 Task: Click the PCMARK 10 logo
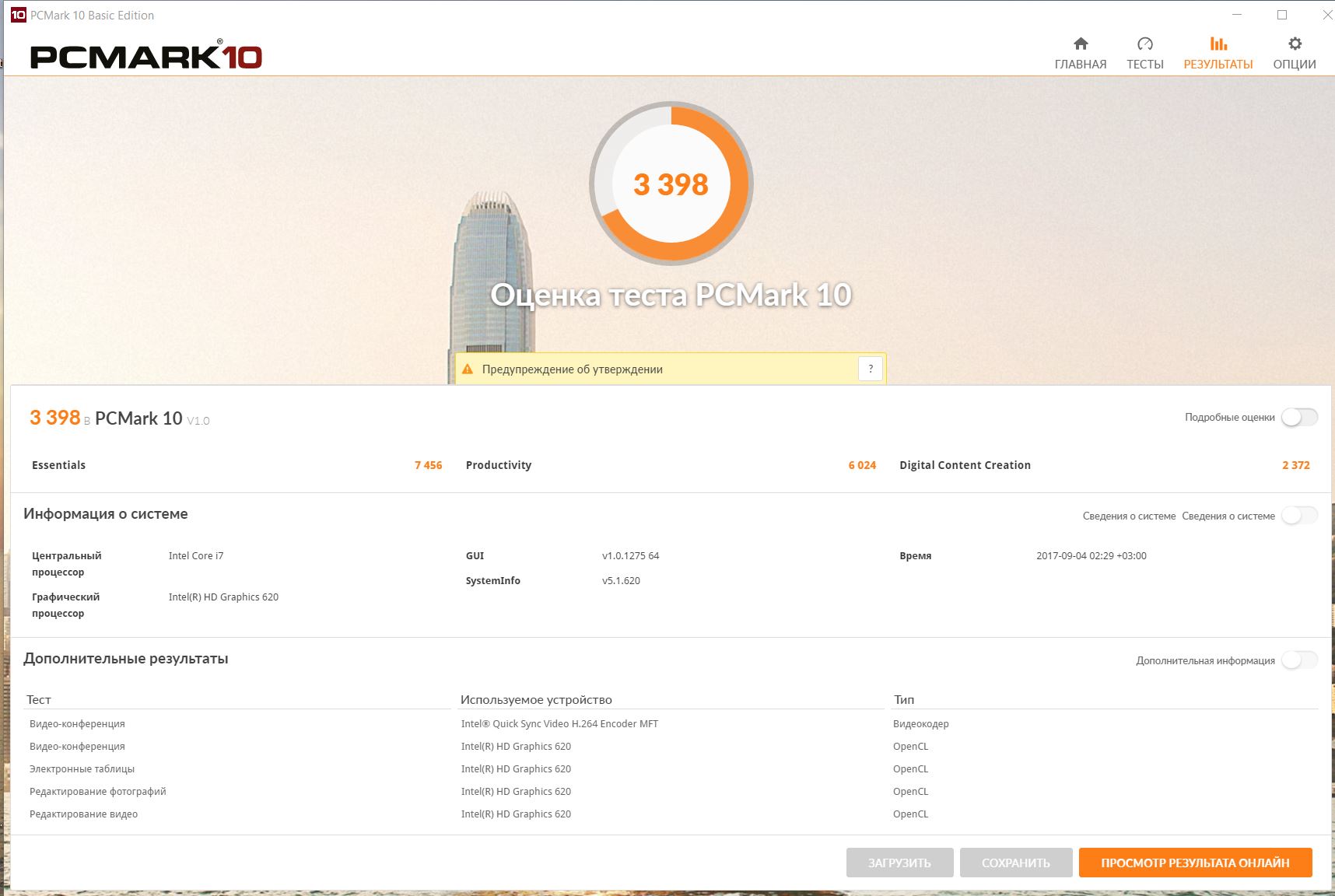pos(146,56)
